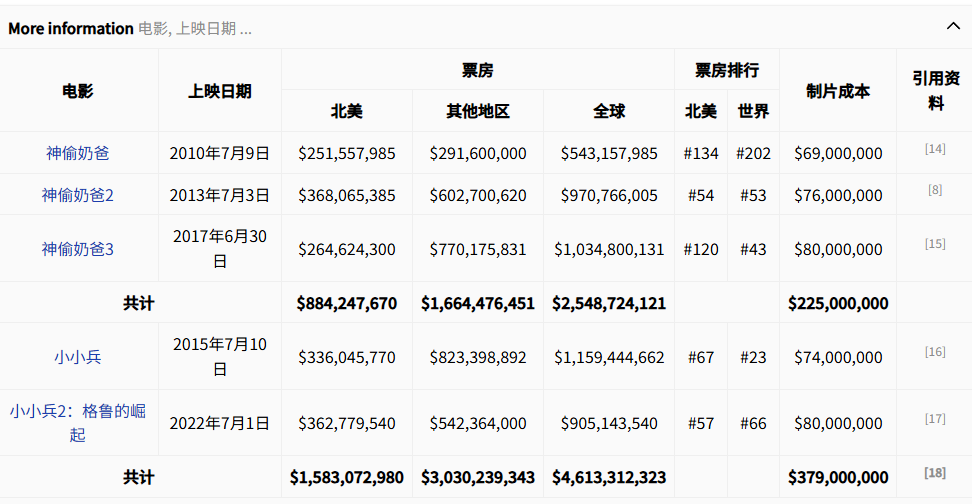The height and width of the screenshot is (504, 972).
Task: Click North America gross $362,779,540
Action: [347, 424]
